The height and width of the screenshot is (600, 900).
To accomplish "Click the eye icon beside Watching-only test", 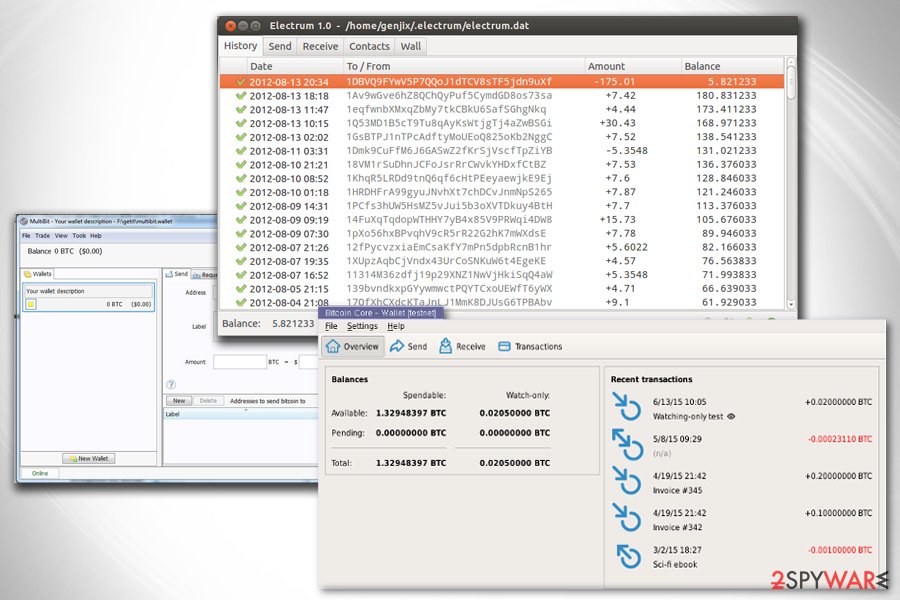I will [x=731, y=416].
